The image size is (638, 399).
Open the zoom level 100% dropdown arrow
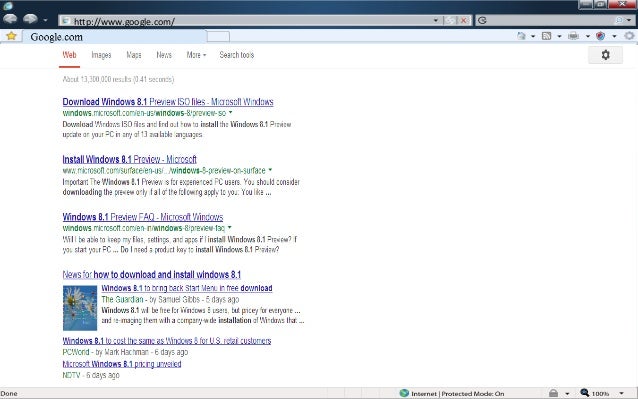coord(621,393)
